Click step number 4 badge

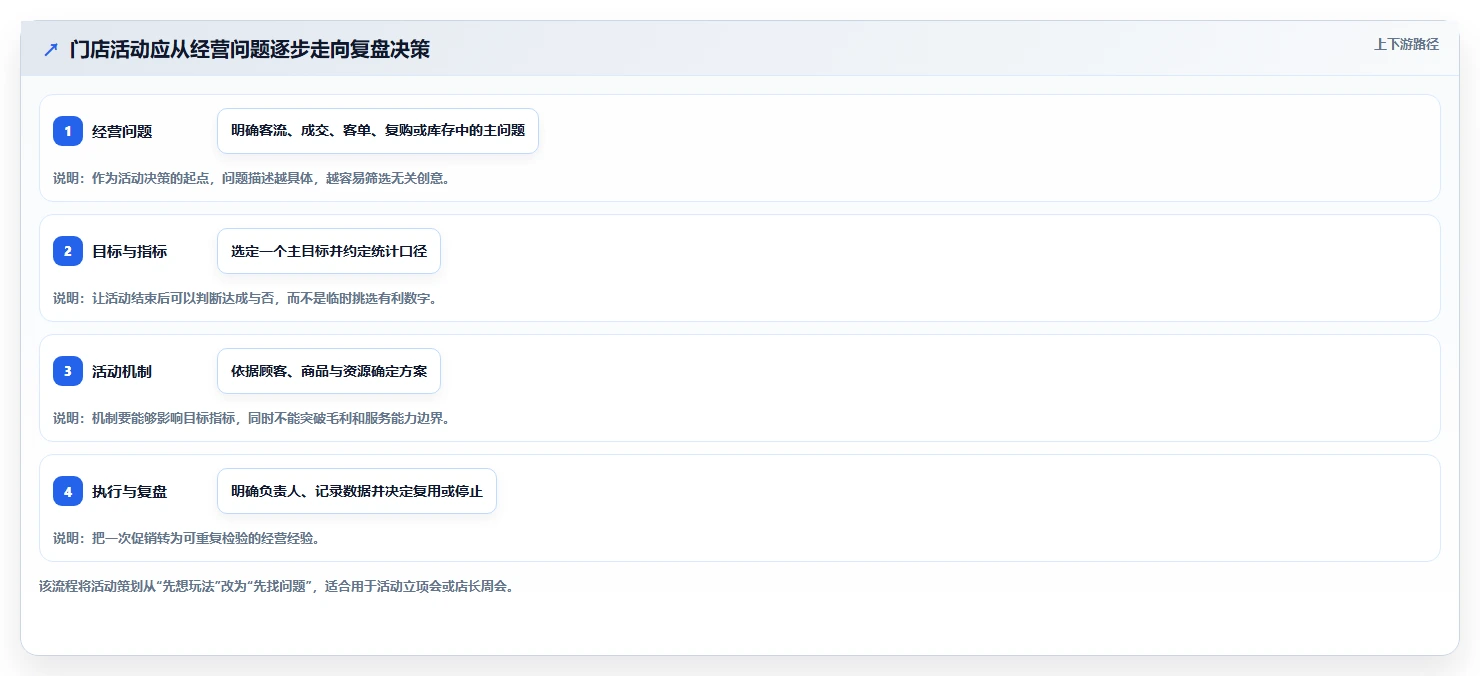(68, 491)
